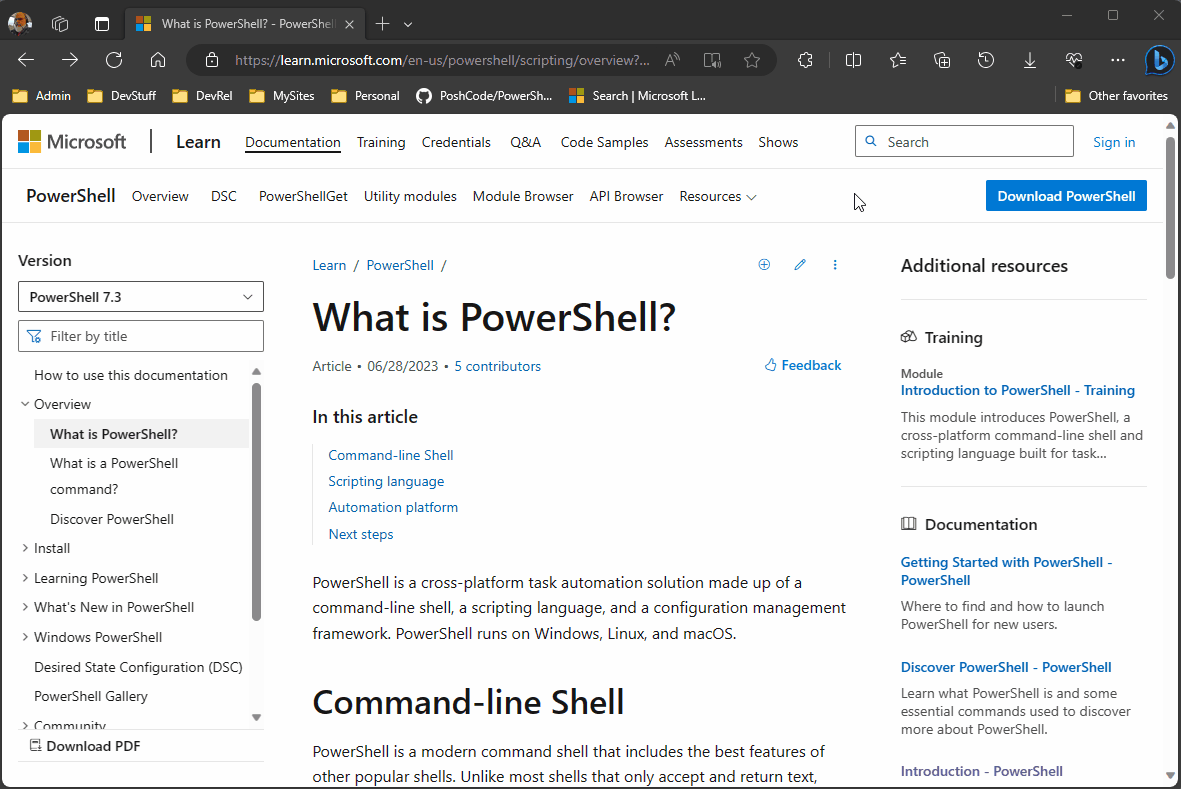
Task: Open the Downloads arrow icon
Action: pos(1030,60)
